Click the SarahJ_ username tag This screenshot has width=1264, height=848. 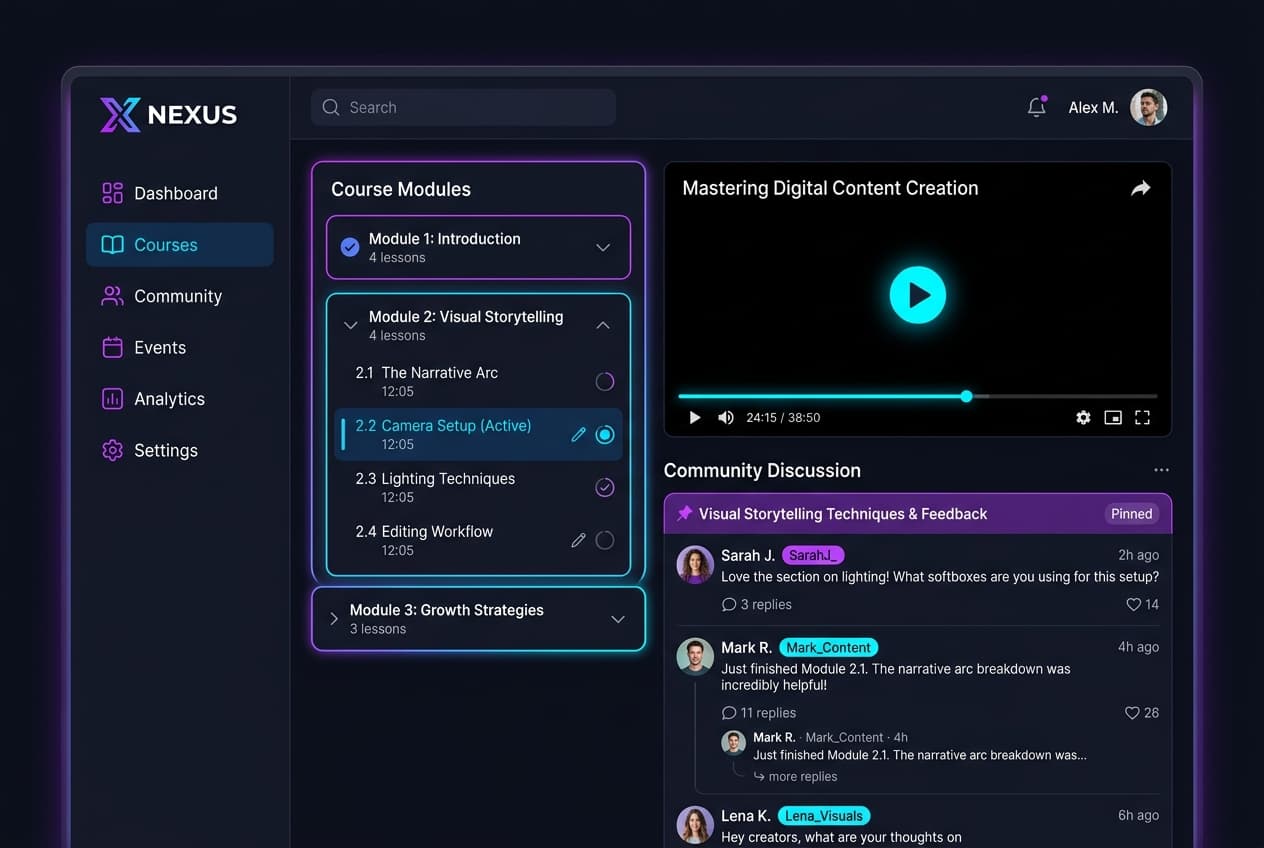coord(813,555)
